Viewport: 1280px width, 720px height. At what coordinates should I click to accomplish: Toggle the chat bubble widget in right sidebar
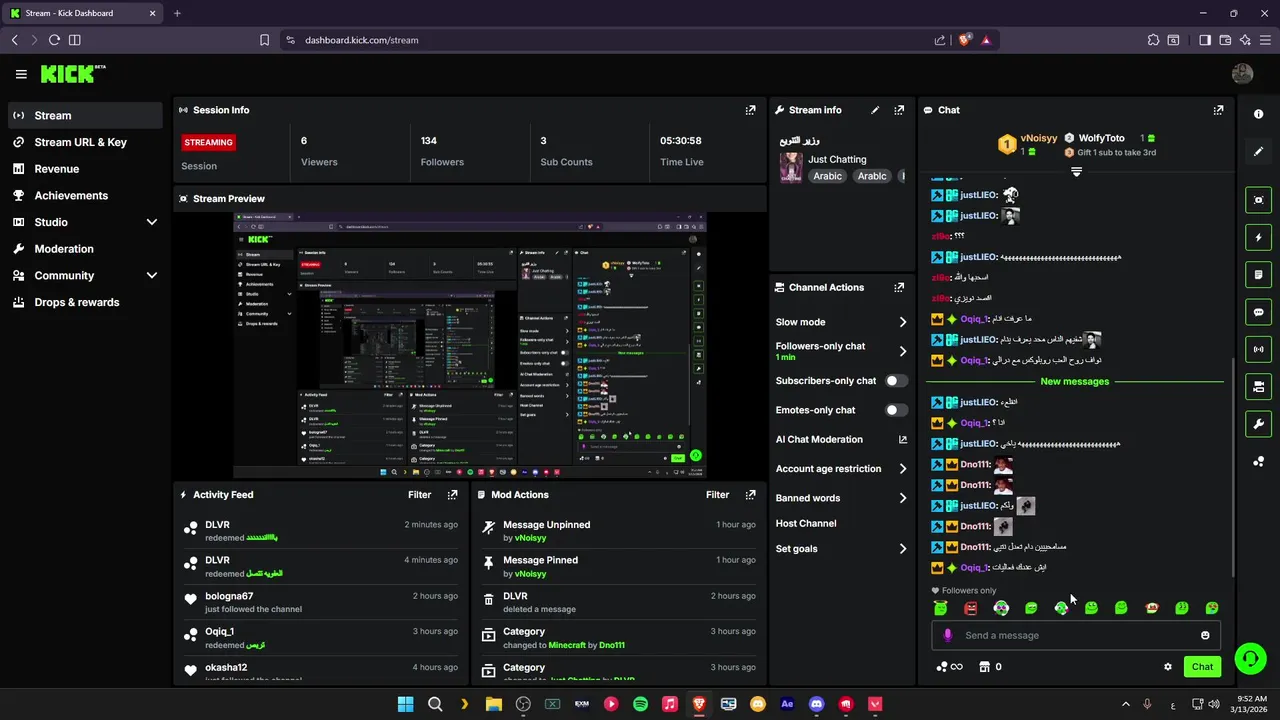click(1259, 312)
